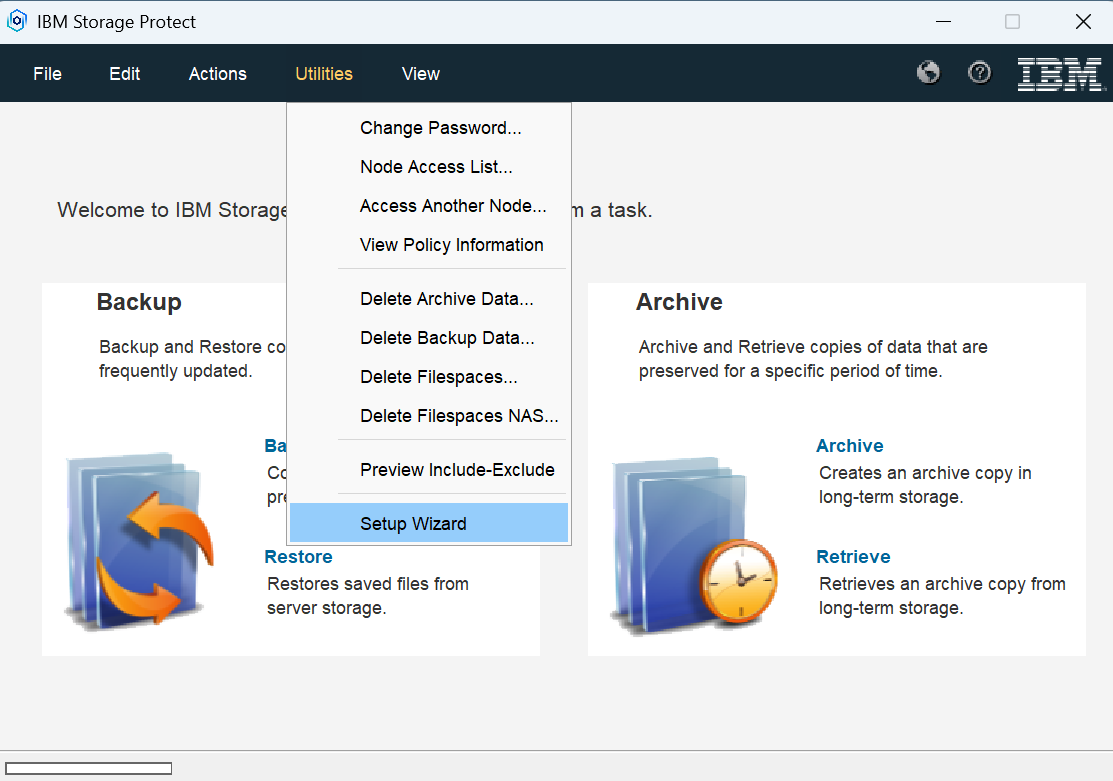Image resolution: width=1113 pixels, height=781 pixels.
Task: Select Access Another Node option
Action: point(453,206)
